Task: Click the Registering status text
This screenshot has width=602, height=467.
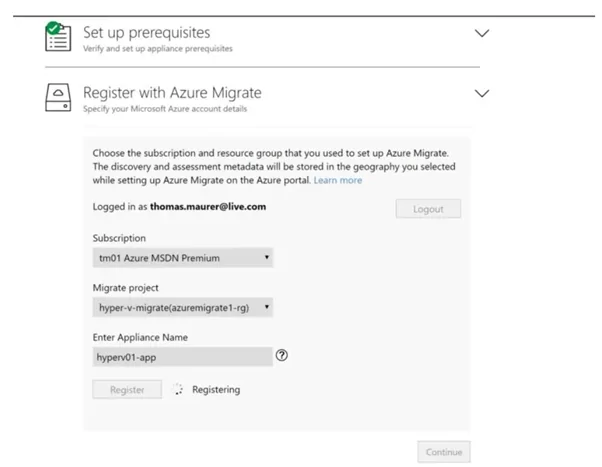Action: 216,389
